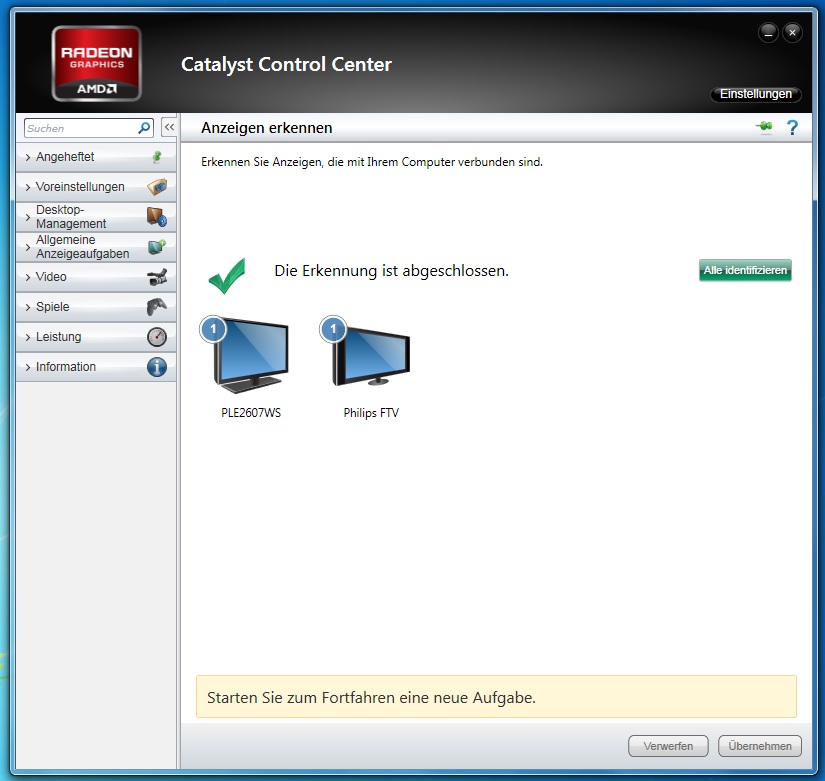Click the PLE2607WS display name
Screen dimensions: 825x781
[251, 413]
